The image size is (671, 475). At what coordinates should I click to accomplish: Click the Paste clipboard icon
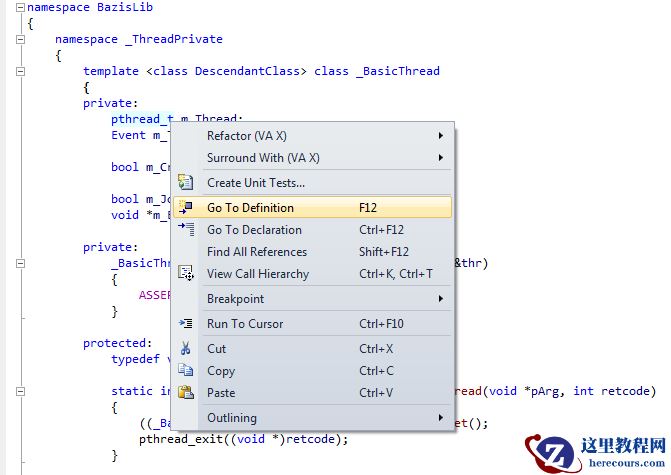click(x=186, y=392)
